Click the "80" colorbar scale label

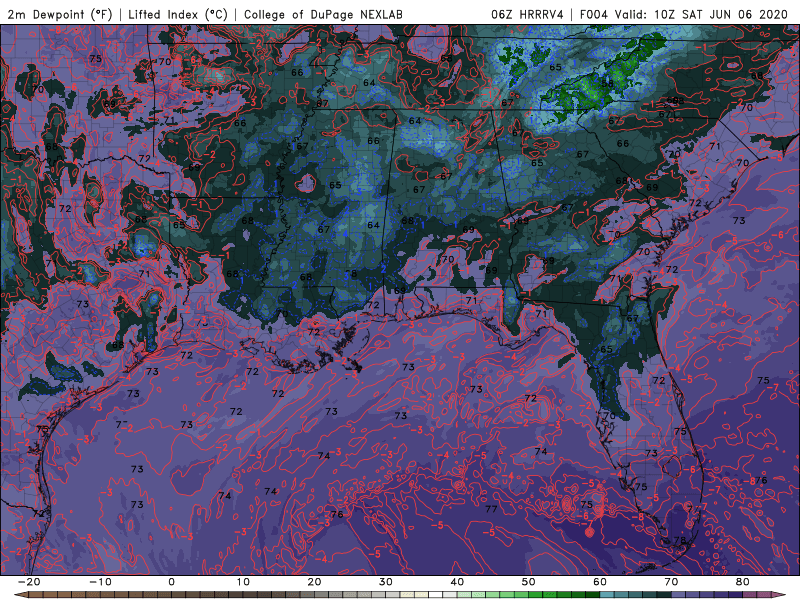pos(743,582)
